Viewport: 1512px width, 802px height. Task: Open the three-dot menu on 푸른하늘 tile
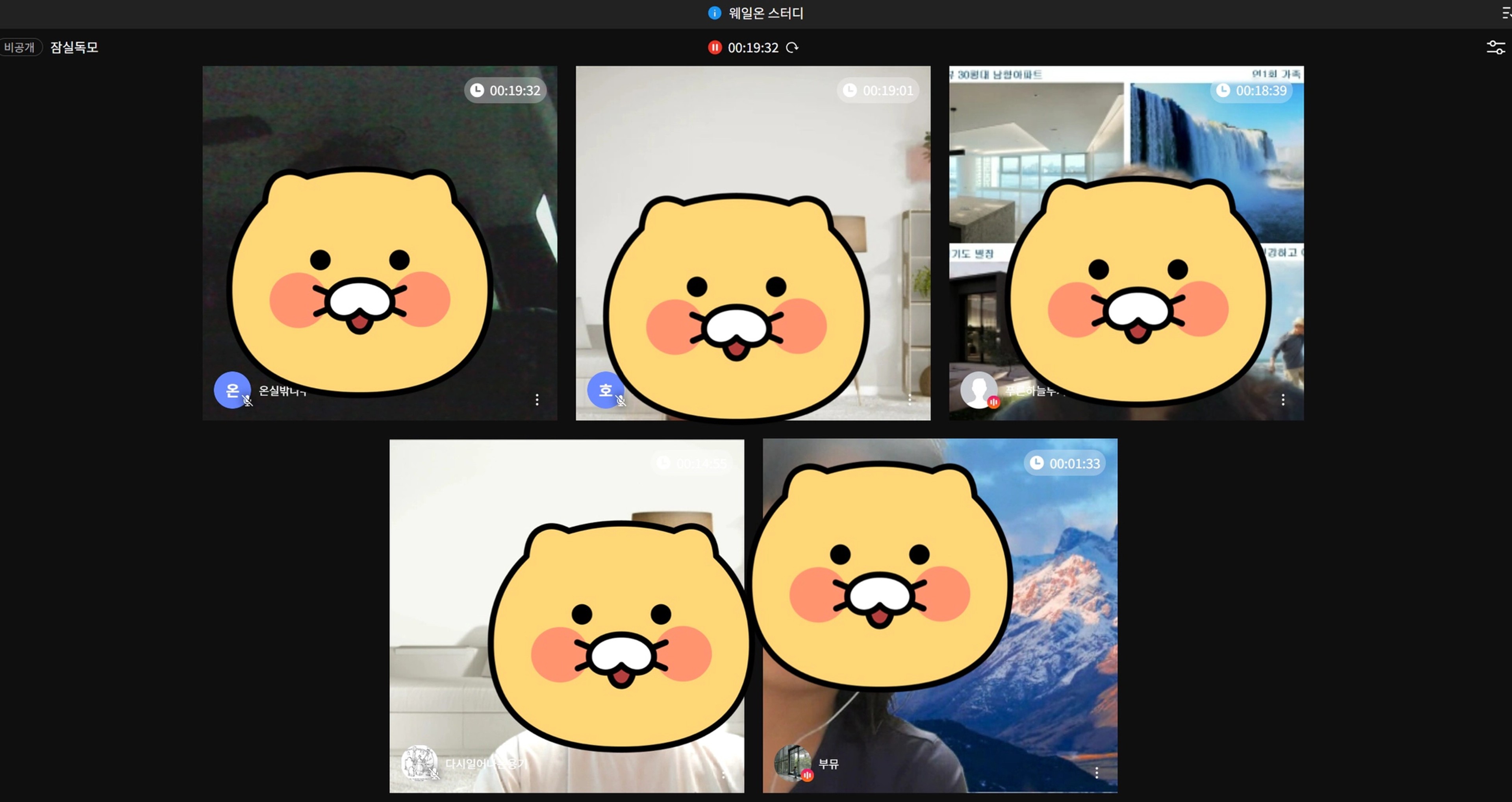pos(1283,399)
